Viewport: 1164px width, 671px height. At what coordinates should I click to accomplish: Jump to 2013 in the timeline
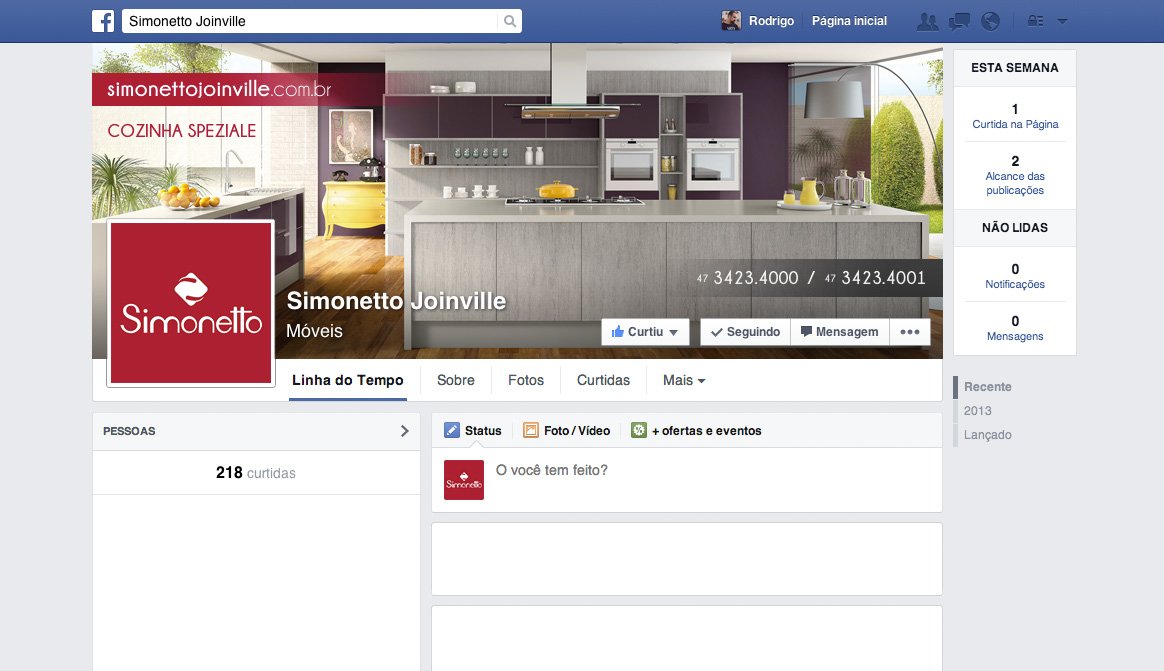tap(978, 411)
